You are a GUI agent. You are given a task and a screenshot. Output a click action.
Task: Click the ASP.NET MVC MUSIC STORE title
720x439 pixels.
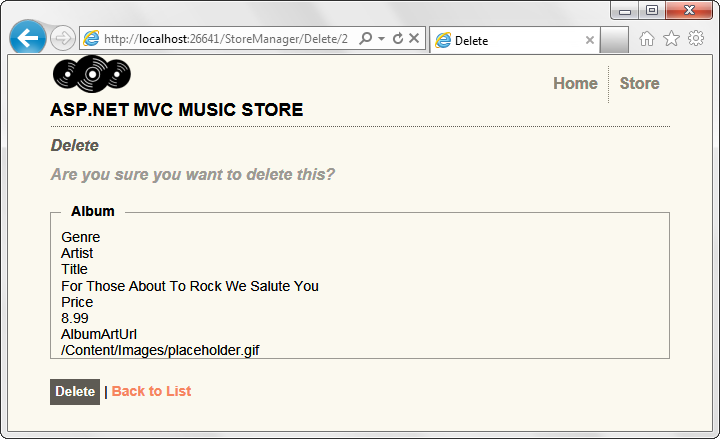point(176,110)
